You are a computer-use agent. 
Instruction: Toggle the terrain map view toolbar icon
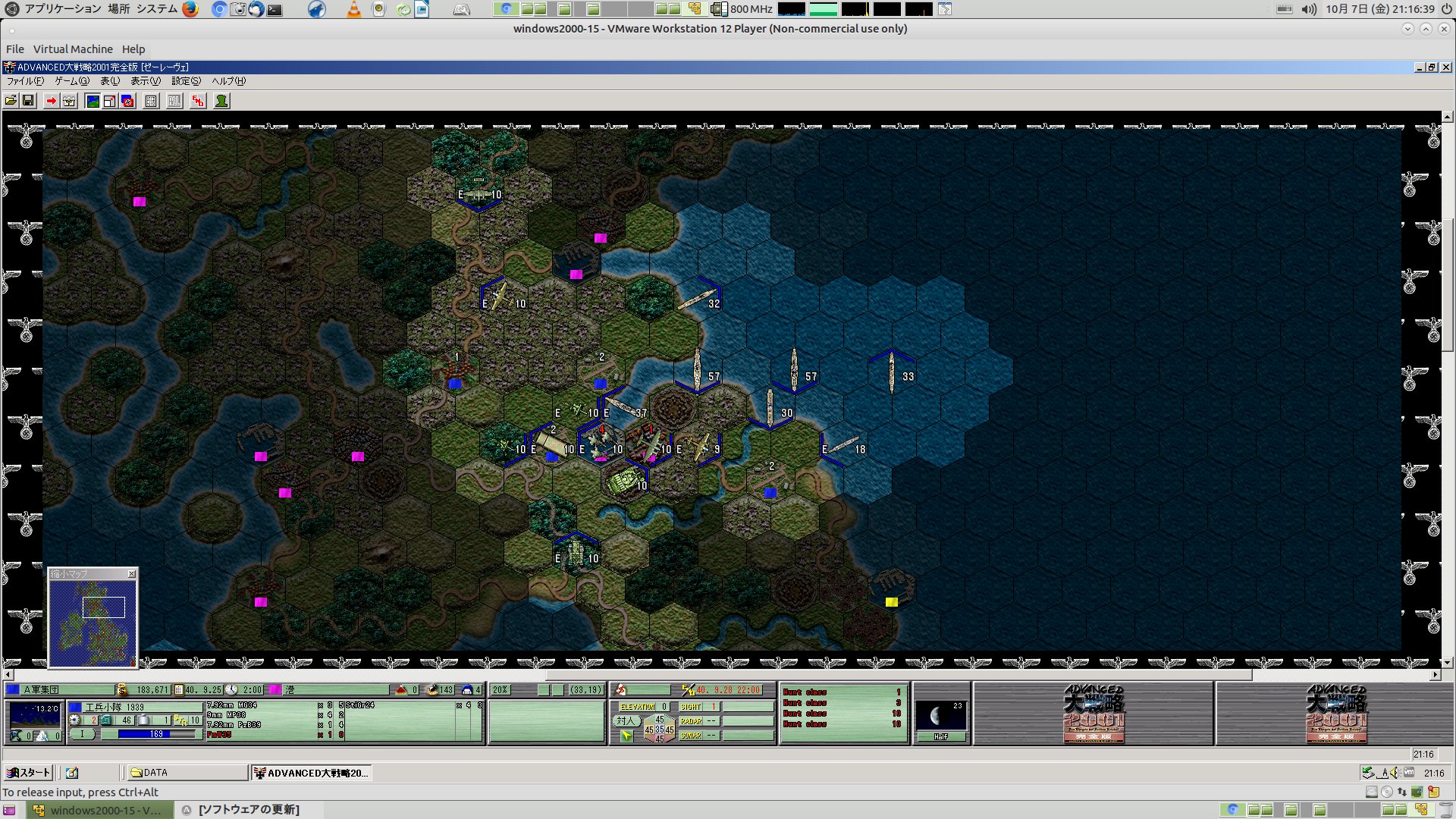(x=93, y=101)
